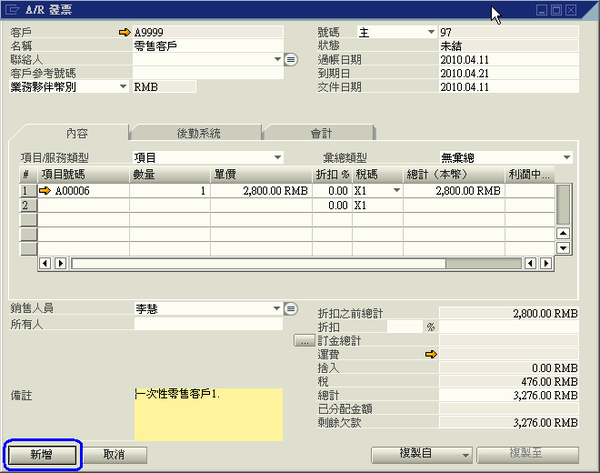Click the freight (運費) link arrow
Image resolution: width=600 pixels, height=473 pixels.
click(x=431, y=354)
